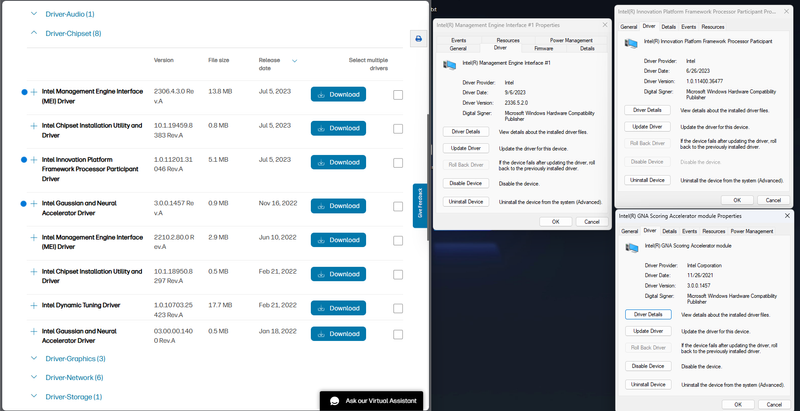Open Resources tab in Management Engine Interface dialog

pyautogui.click(x=508, y=40)
